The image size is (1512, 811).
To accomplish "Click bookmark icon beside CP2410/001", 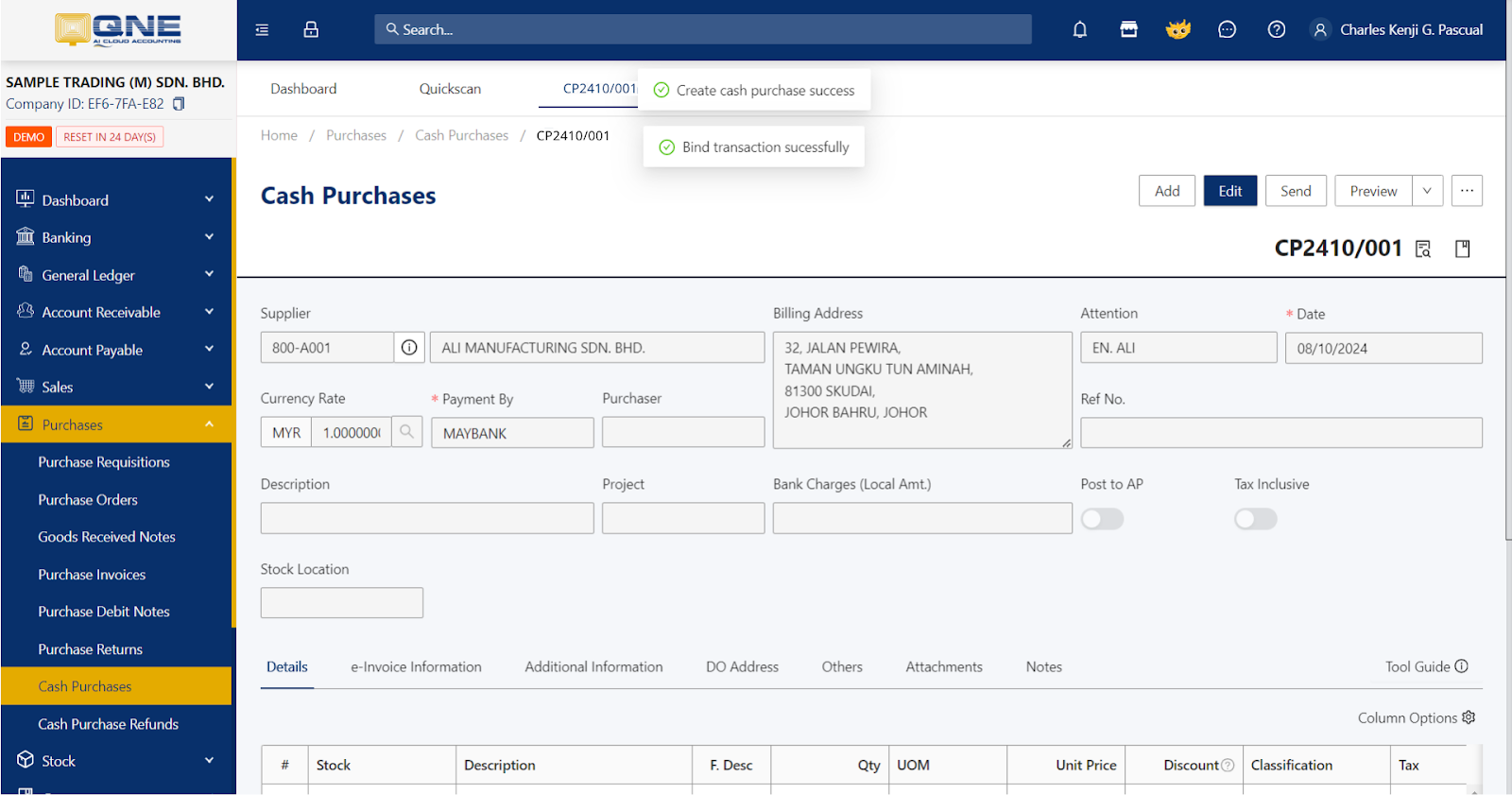I will tap(1463, 249).
